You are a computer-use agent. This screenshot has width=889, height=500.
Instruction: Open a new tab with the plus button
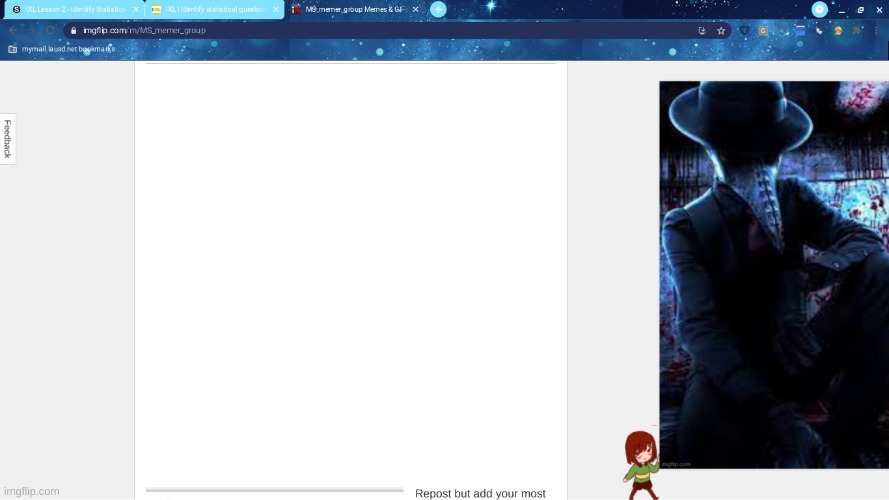click(438, 9)
